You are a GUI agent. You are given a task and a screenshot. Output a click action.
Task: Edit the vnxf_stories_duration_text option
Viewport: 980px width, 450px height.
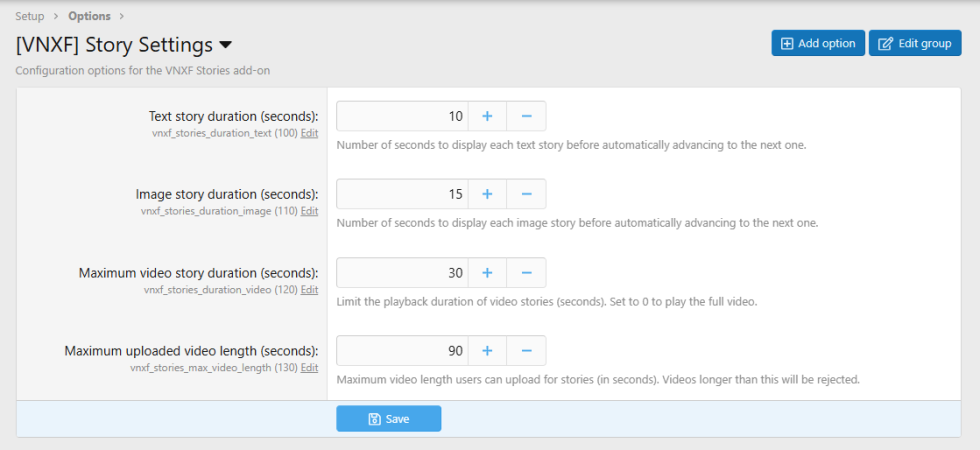click(309, 133)
